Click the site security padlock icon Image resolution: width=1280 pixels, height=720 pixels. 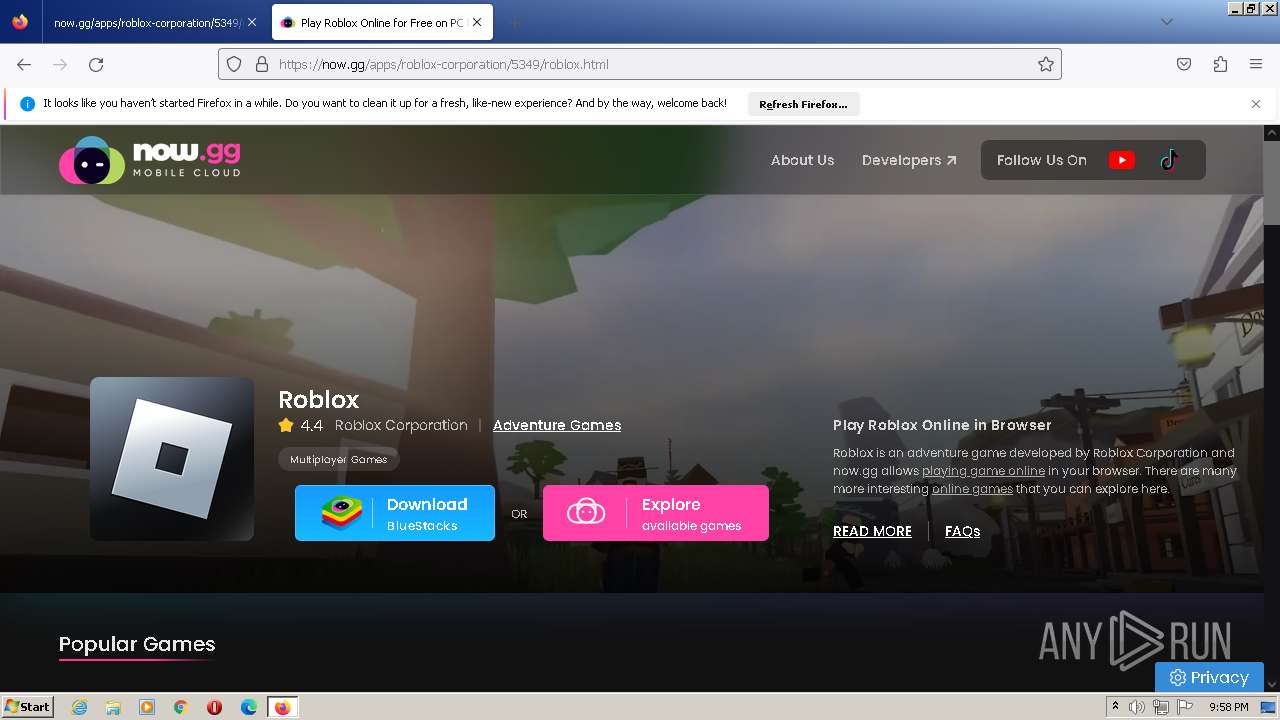point(262,64)
